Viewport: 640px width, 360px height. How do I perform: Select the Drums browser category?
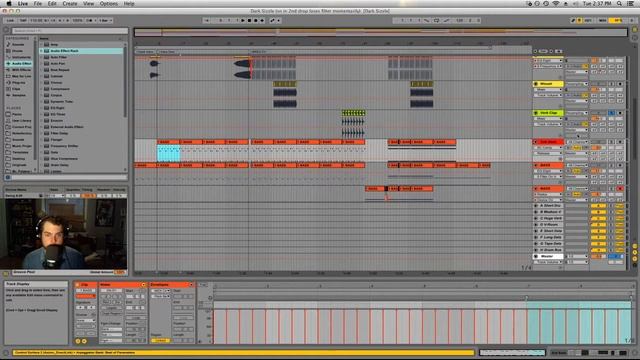click(x=18, y=51)
